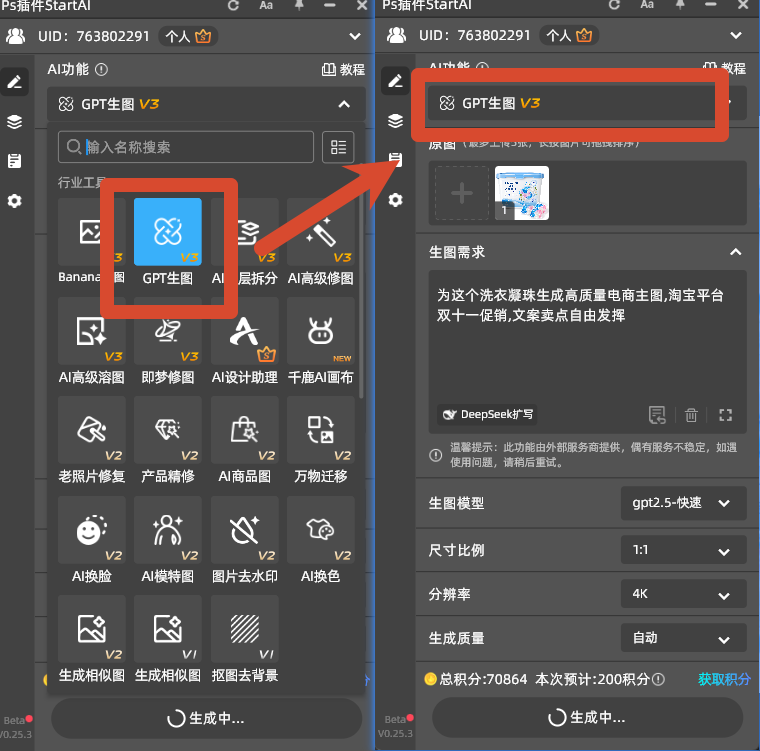
Task: Click the 个人 membership badge in right panel
Action: point(569,35)
